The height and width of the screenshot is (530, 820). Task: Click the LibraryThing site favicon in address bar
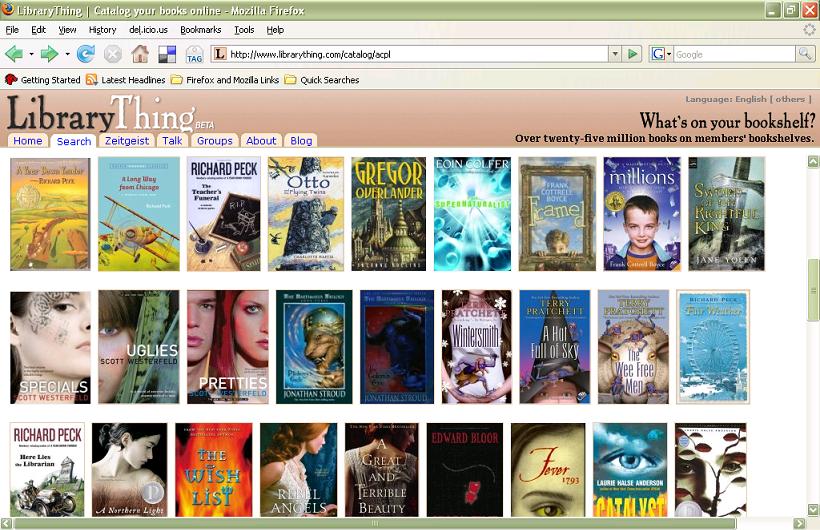pyautogui.click(x=220, y=54)
